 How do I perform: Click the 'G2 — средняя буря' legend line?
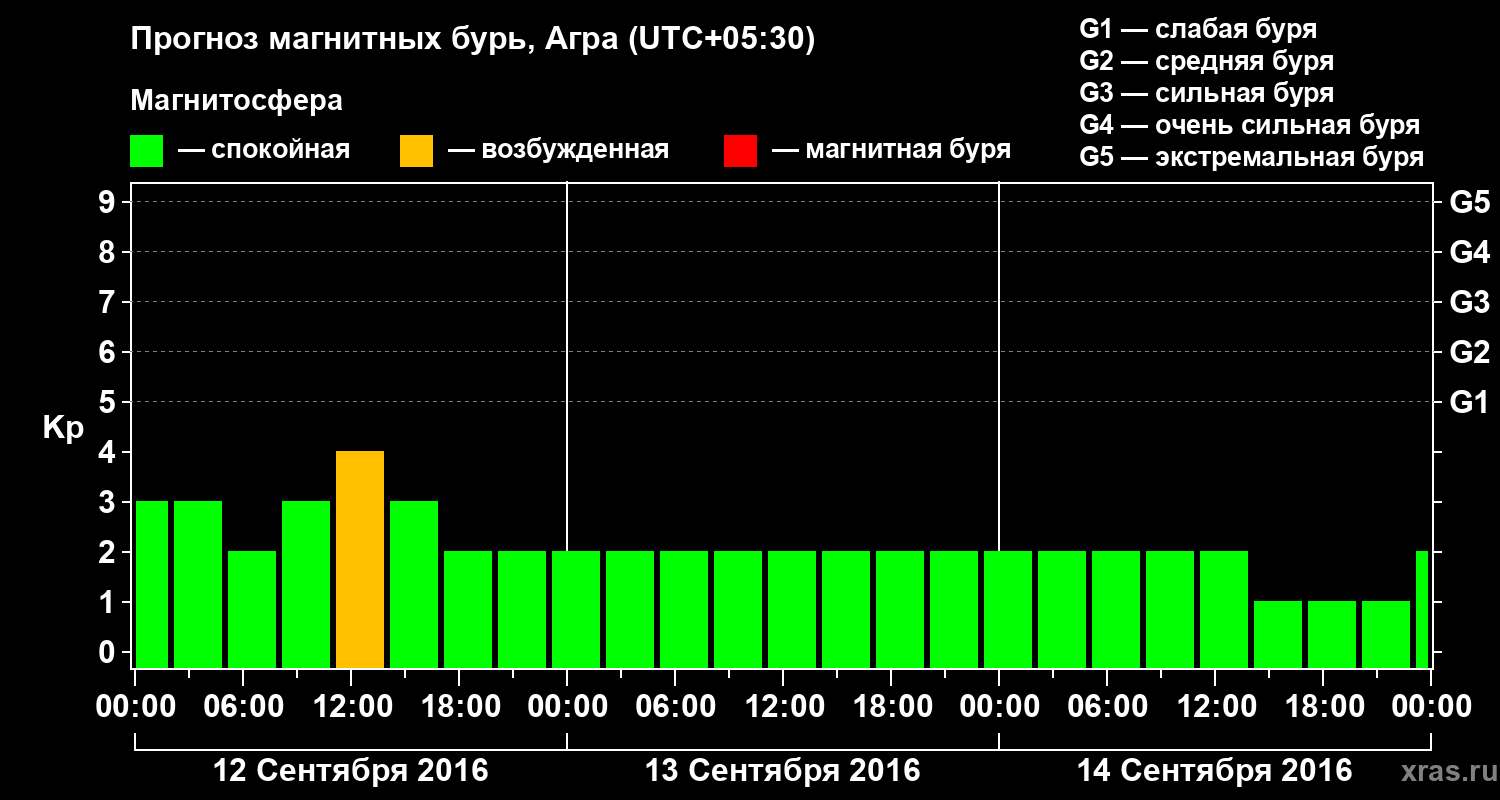(x=1206, y=61)
